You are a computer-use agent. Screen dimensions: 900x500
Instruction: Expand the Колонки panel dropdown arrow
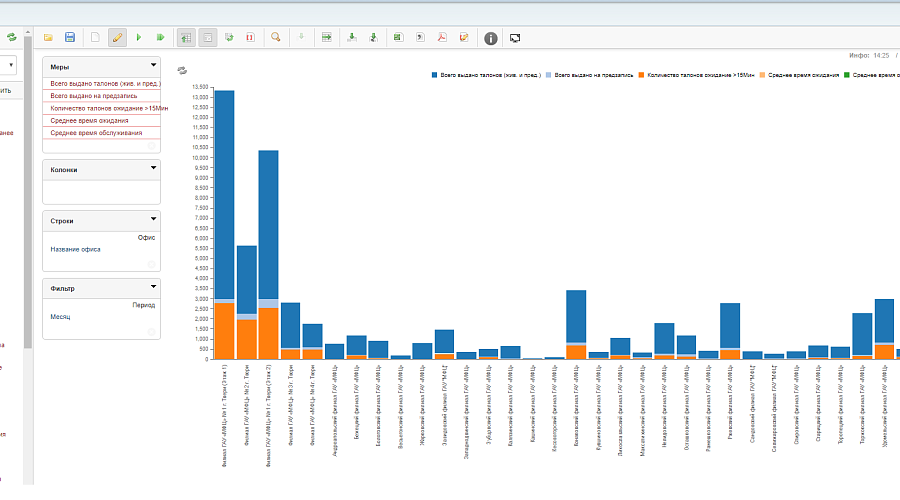tap(153, 168)
